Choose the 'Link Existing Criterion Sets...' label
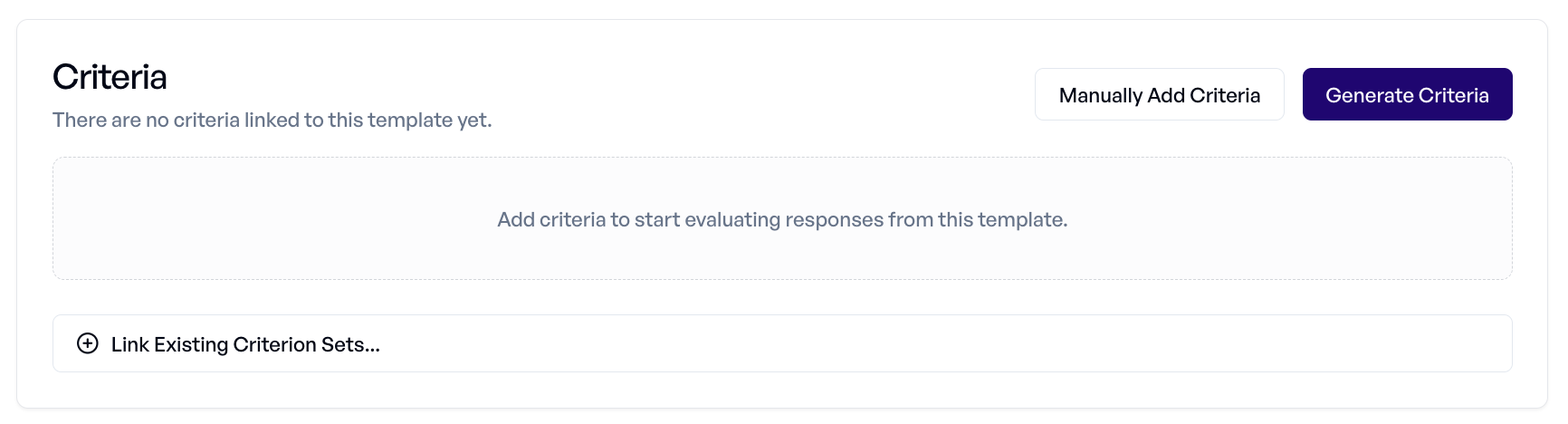Screen dimensions: 1568x424 [x=245, y=344]
